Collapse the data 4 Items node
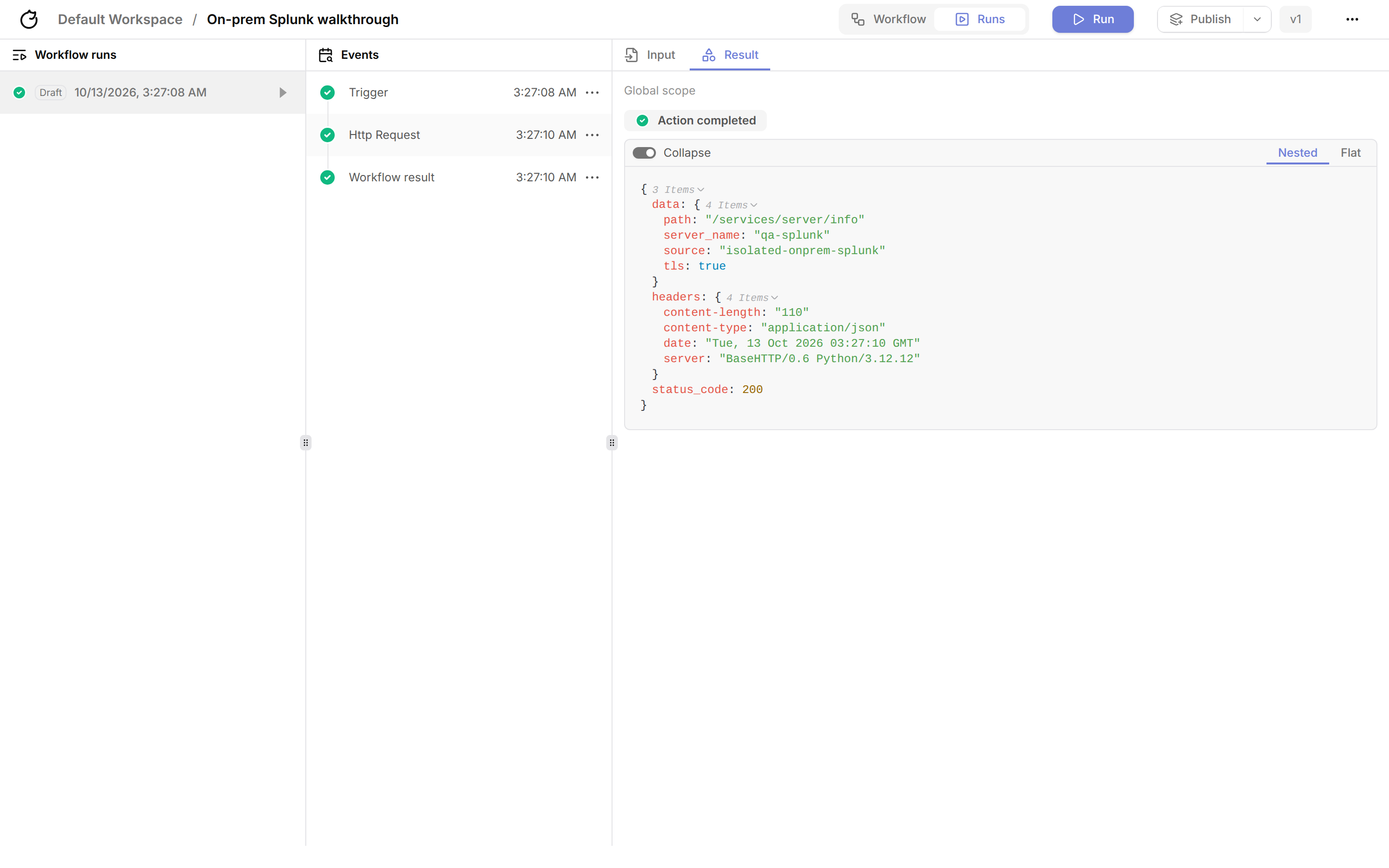Screen dimensions: 1389x868 click(x=731, y=205)
